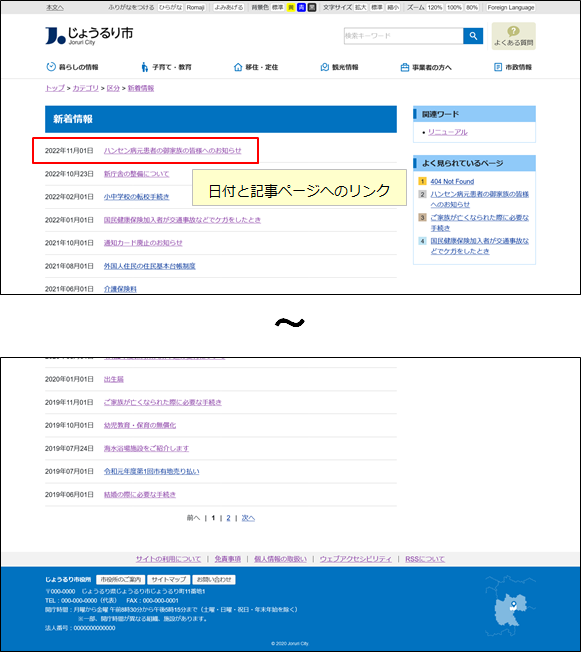Click the じょうるり市 Joruri City logo
Image resolution: width=581 pixels, height=652 pixels.
coord(89,35)
